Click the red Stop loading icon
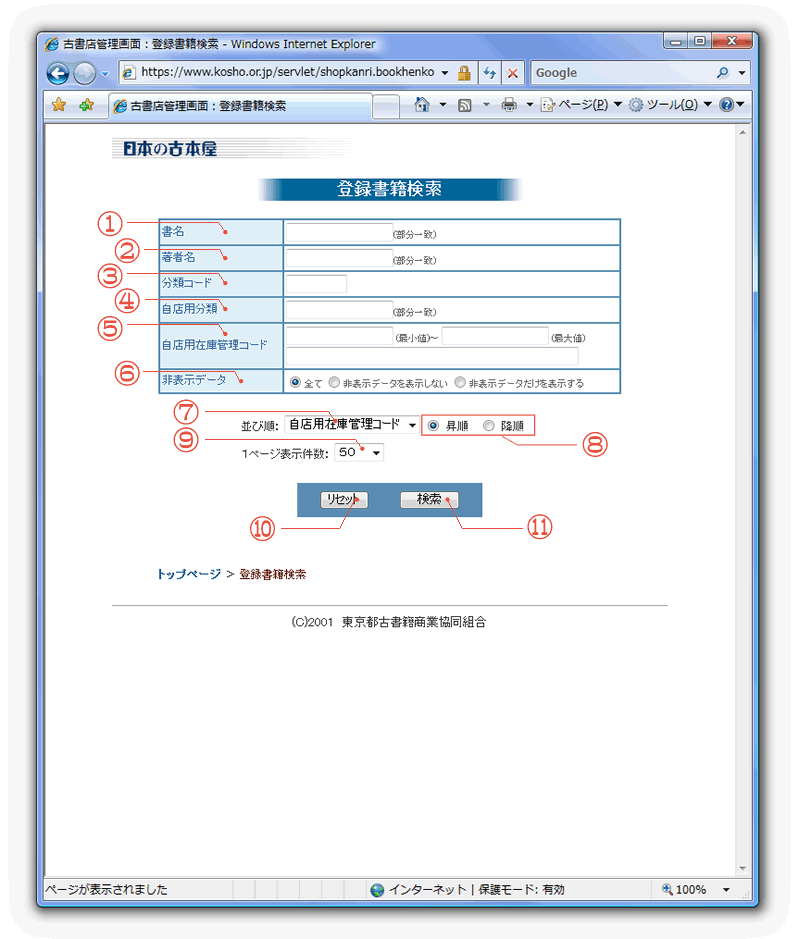 [x=513, y=73]
